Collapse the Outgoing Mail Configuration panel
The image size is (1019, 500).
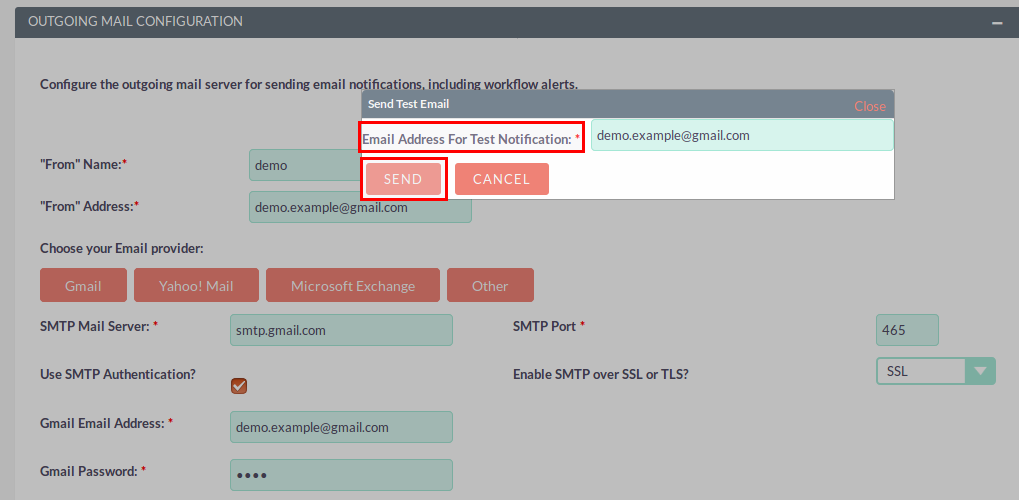pyautogui.click(x=997, y=22)
